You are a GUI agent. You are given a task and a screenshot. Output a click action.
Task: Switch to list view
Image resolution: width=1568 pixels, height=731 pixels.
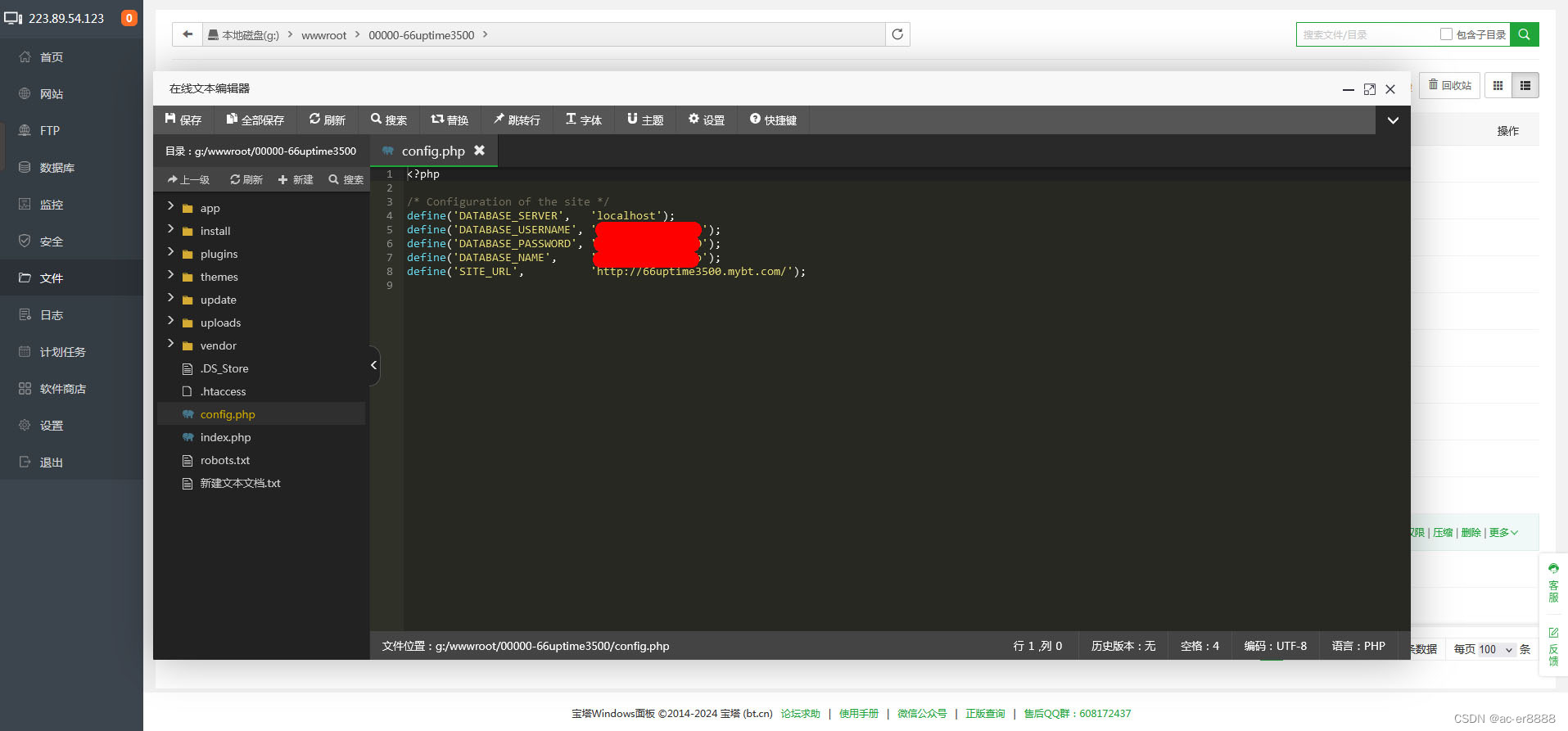[x=1525, y=85]
